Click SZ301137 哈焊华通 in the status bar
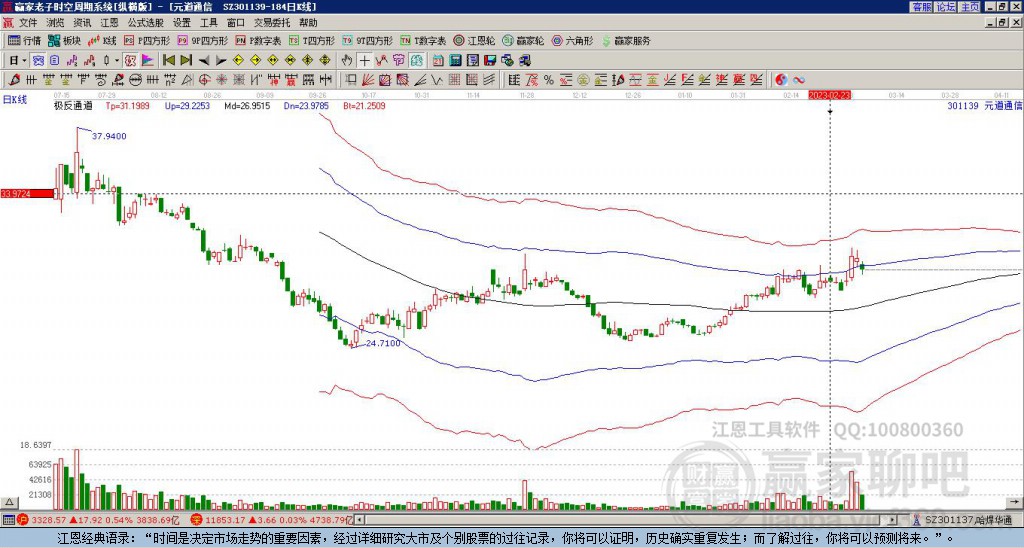The image size is (1024, 548). (x=967, y=520)
